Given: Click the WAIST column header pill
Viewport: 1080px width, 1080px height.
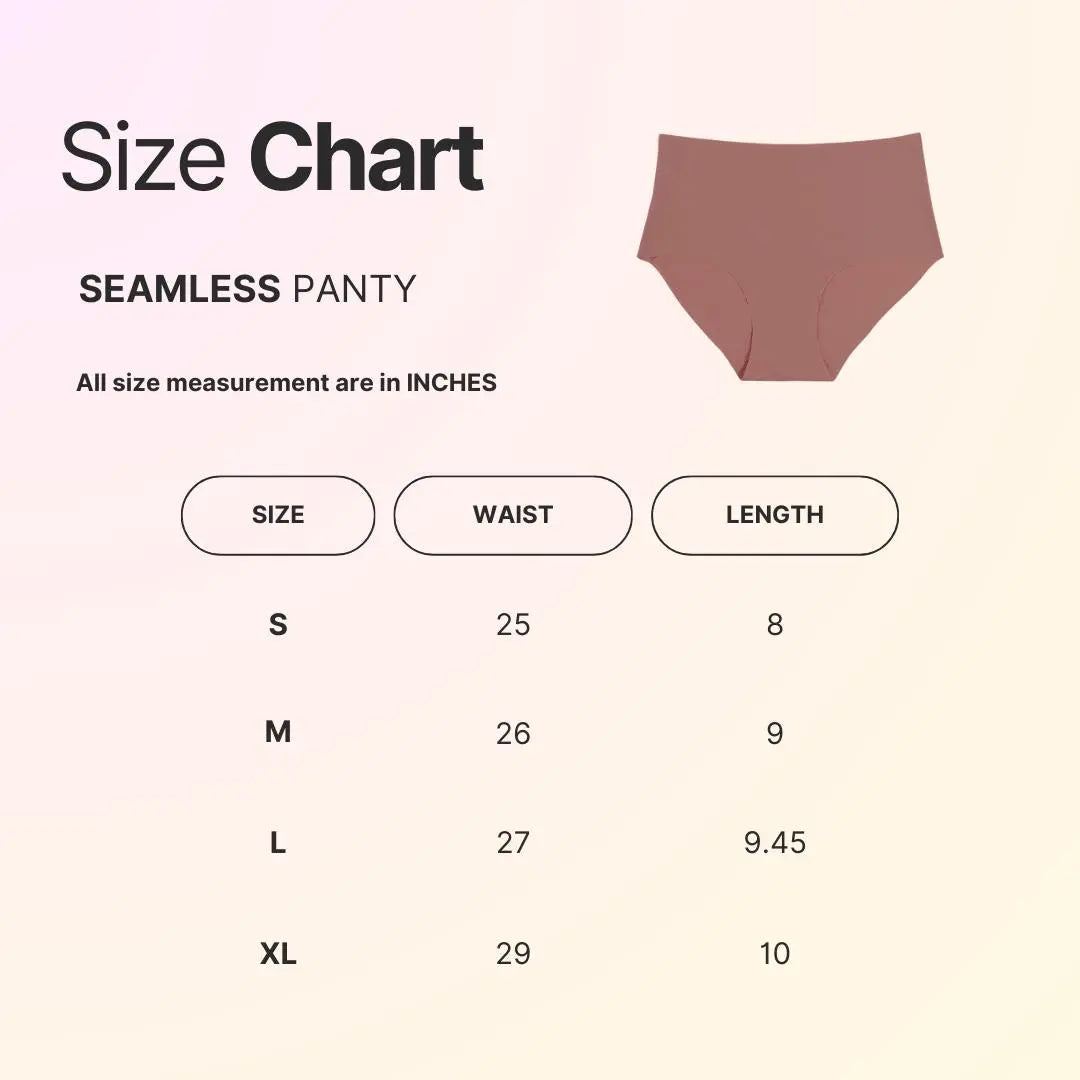Looking at the screenshot, I should pyautogui.click(x=513, y=515).
